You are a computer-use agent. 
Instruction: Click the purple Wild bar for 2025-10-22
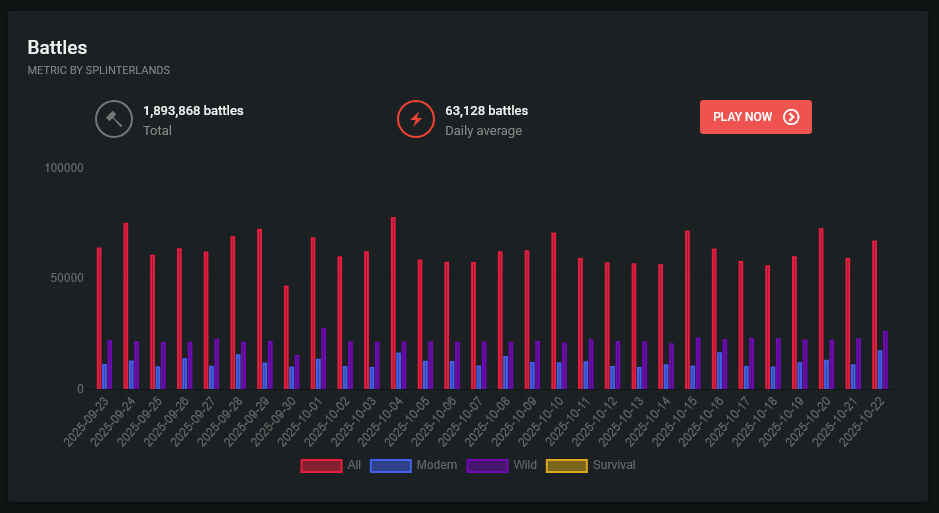coord(885,360)
